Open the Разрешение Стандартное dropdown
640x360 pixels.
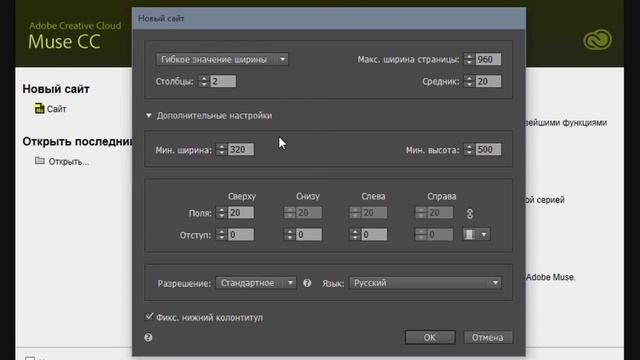[256, 283]
